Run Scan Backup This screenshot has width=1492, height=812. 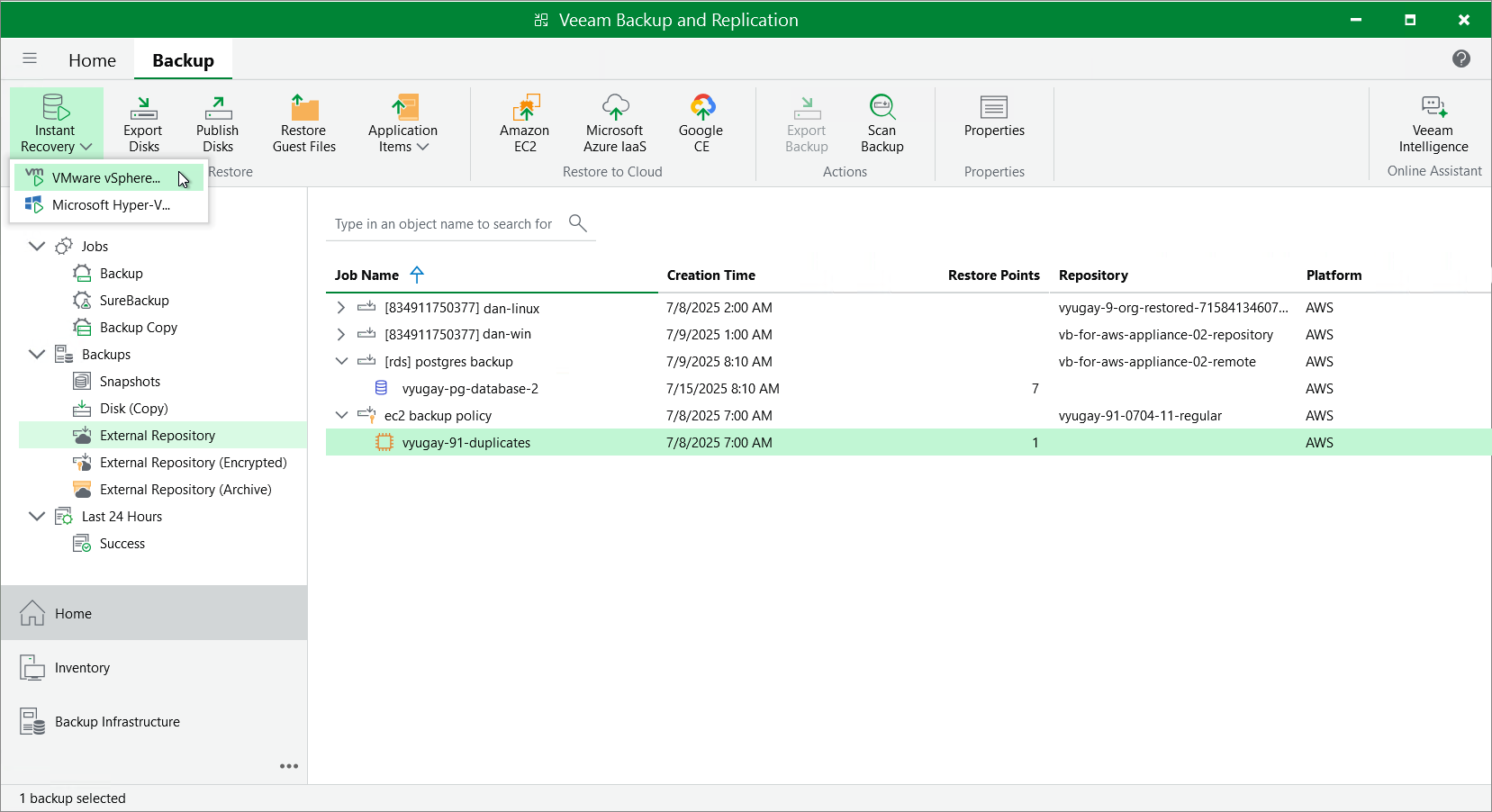[882, 123]
